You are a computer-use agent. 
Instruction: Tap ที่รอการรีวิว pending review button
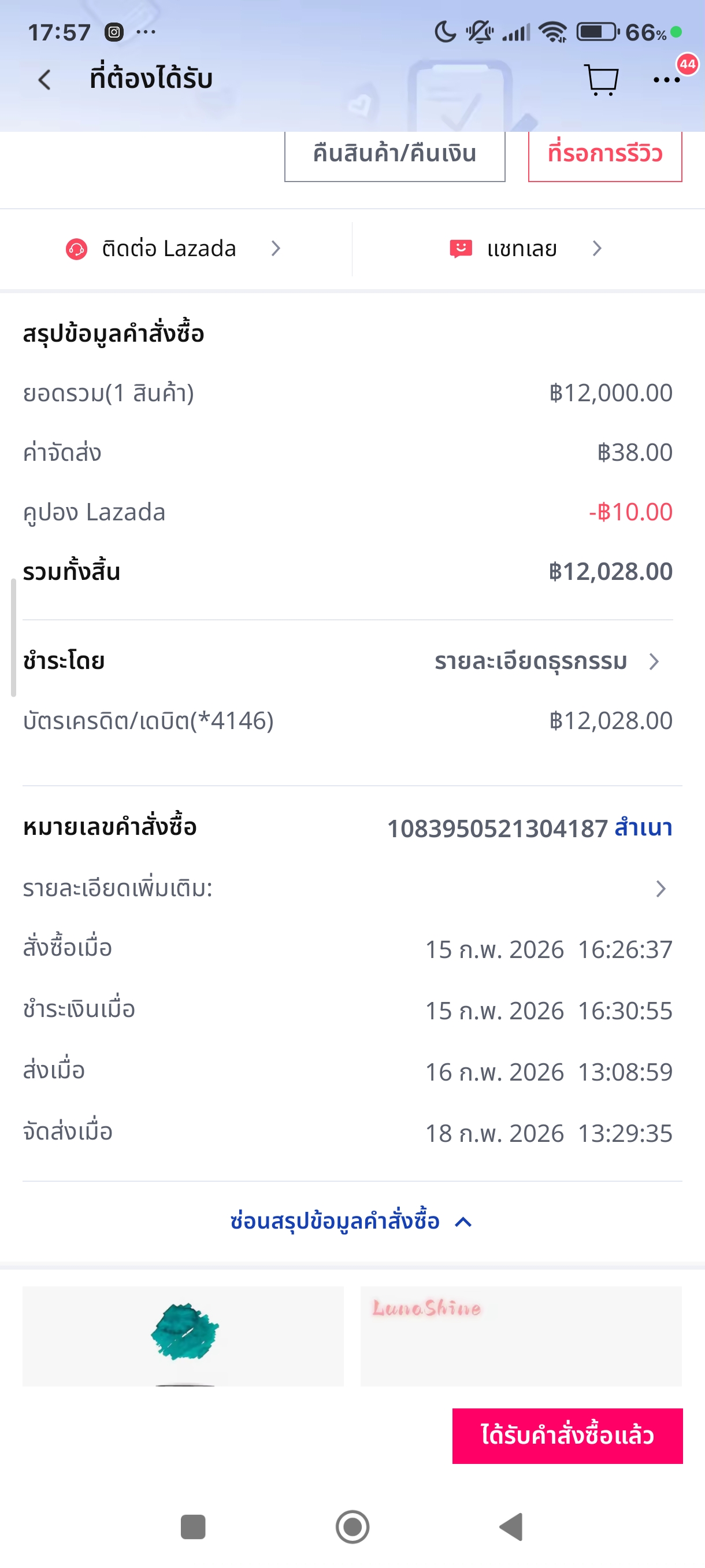tap(604, 154)
